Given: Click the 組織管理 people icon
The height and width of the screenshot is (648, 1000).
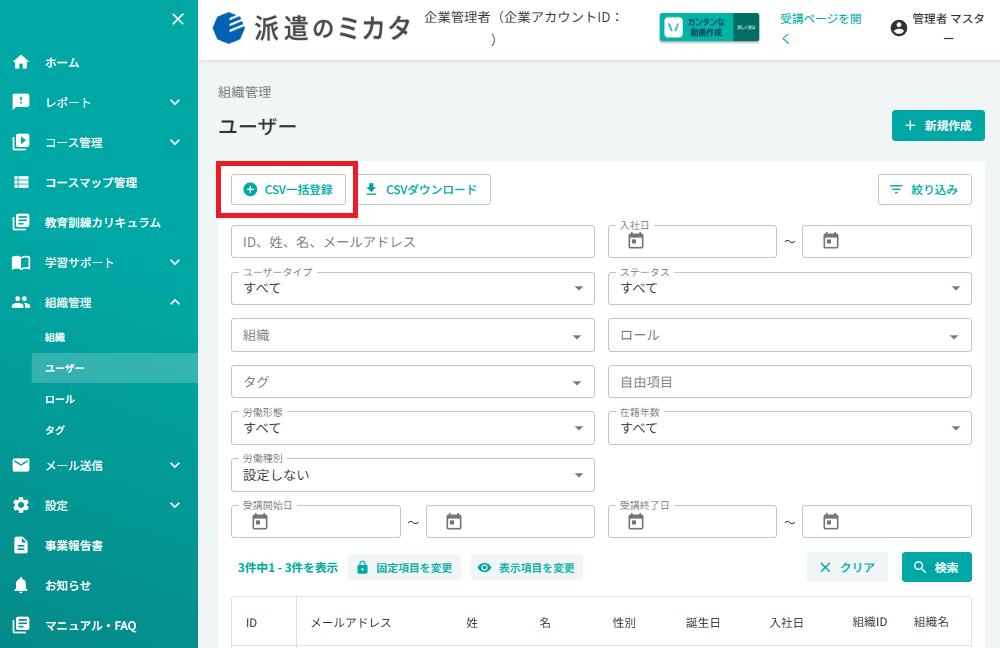Looking at the screenshot, I should click(x=21, y=302).
